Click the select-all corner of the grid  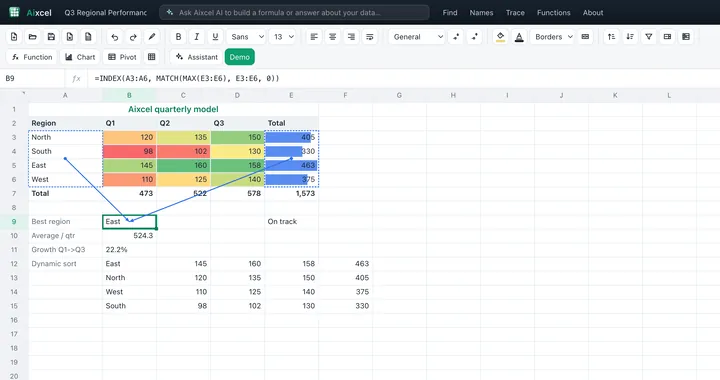coord(14,95)
